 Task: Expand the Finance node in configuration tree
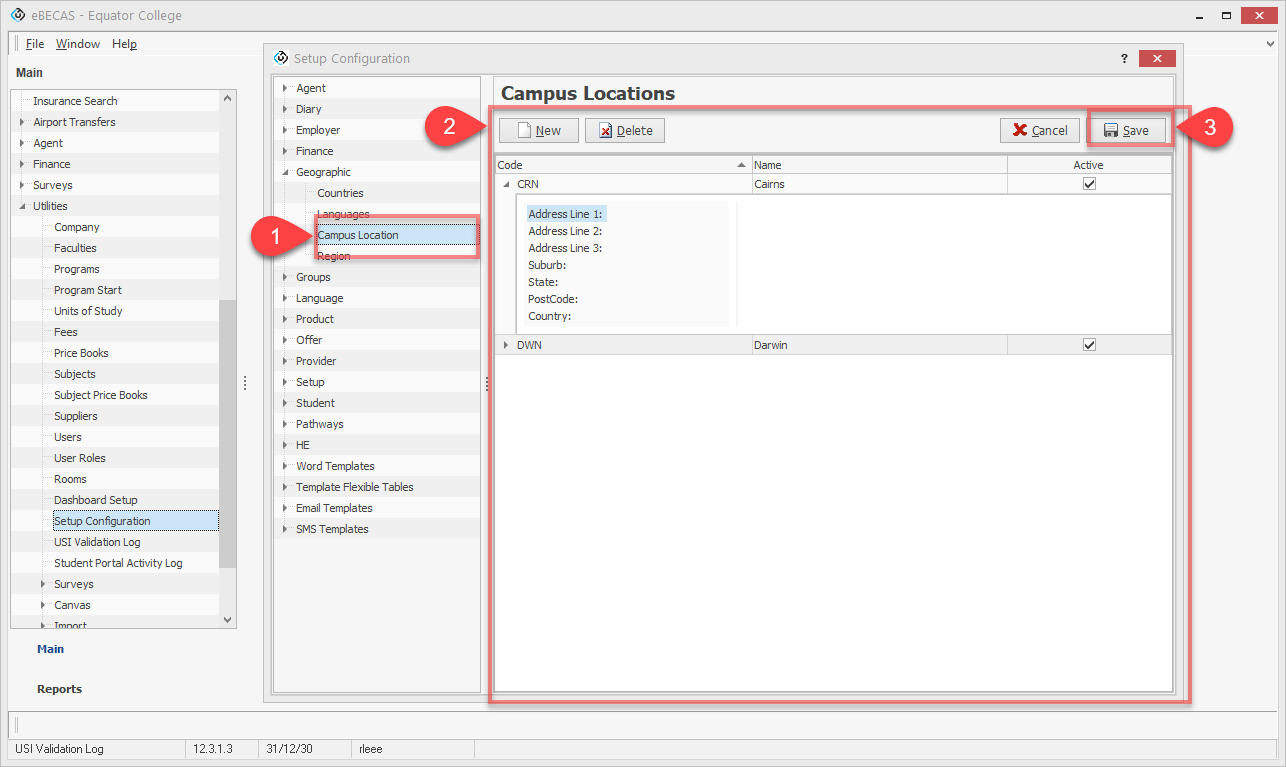pos(285,151)
